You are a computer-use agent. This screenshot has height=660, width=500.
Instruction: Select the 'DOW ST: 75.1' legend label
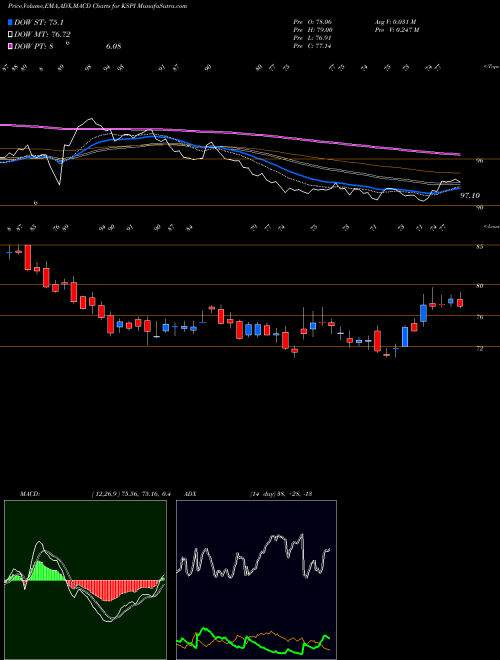click(39, 22)
